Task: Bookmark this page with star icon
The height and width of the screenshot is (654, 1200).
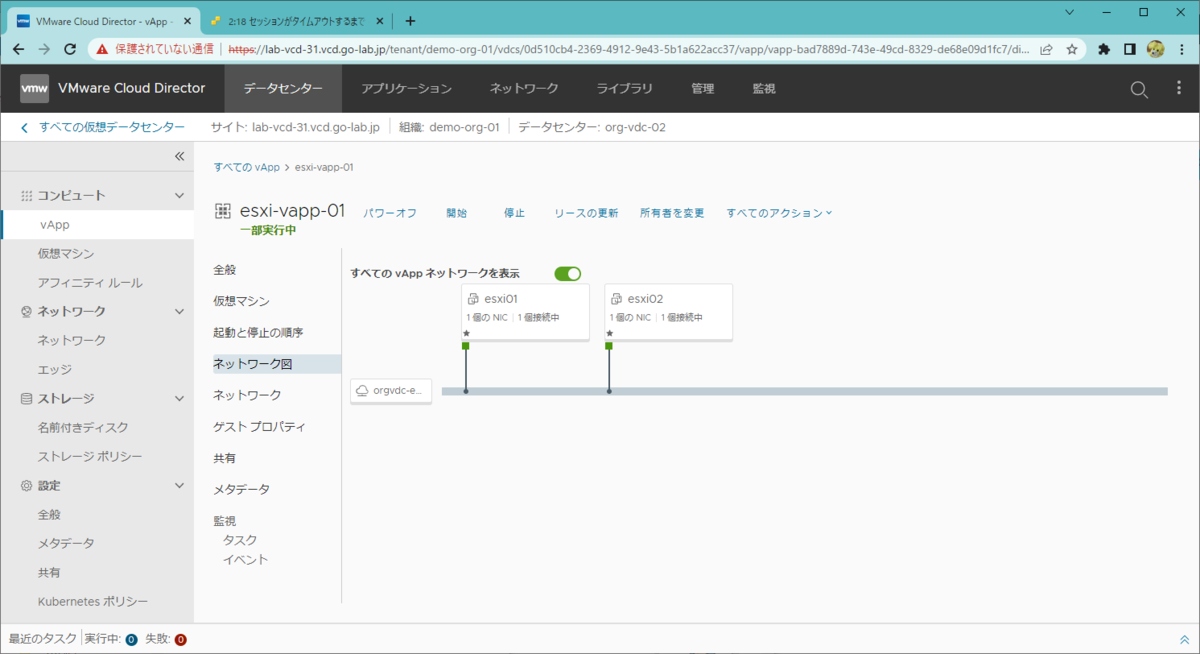Action: (x=1072, y=48)
